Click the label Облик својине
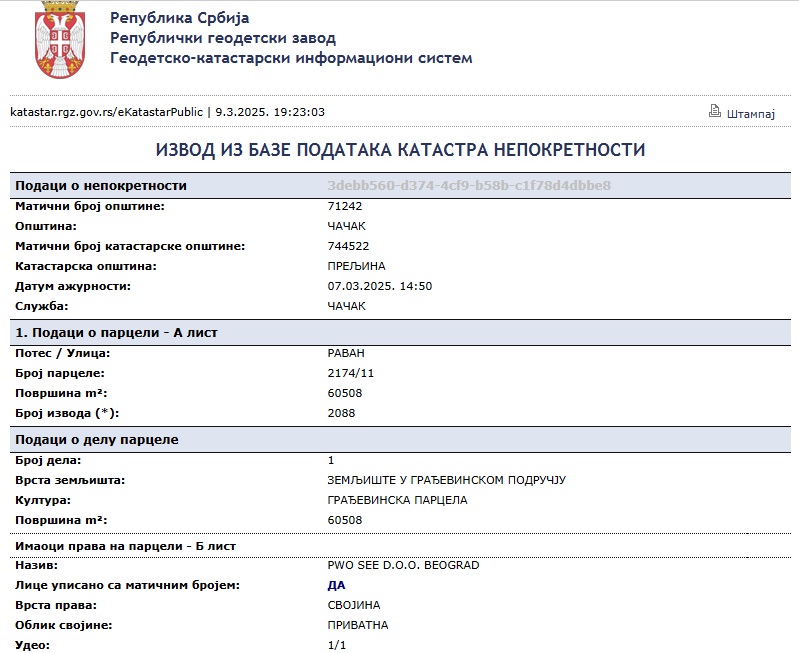 coord(64,625)
